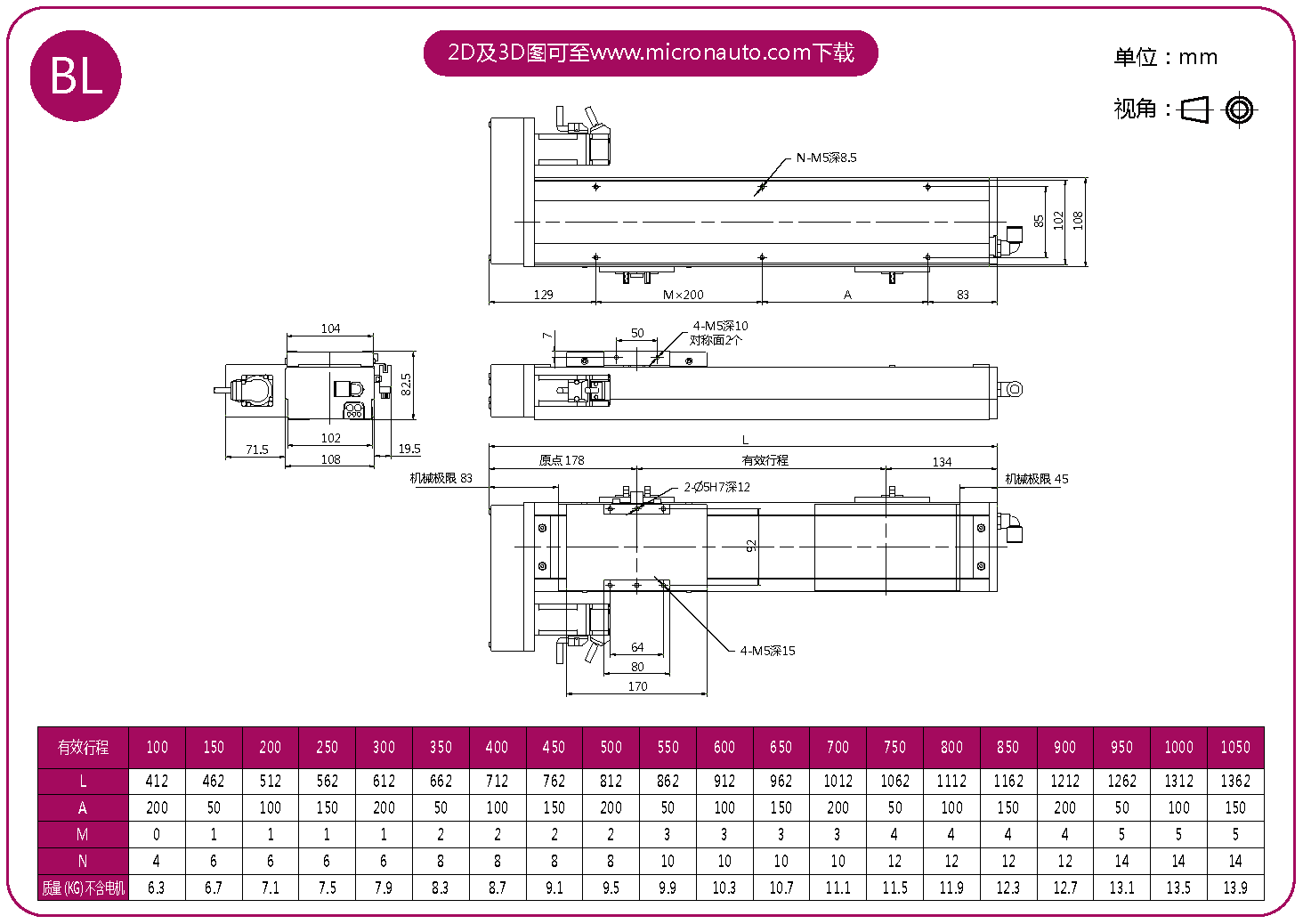The width and height of the screenshot is (1303, 924).
Task: Click the 100 stroke column header
Action: [157, 748]
